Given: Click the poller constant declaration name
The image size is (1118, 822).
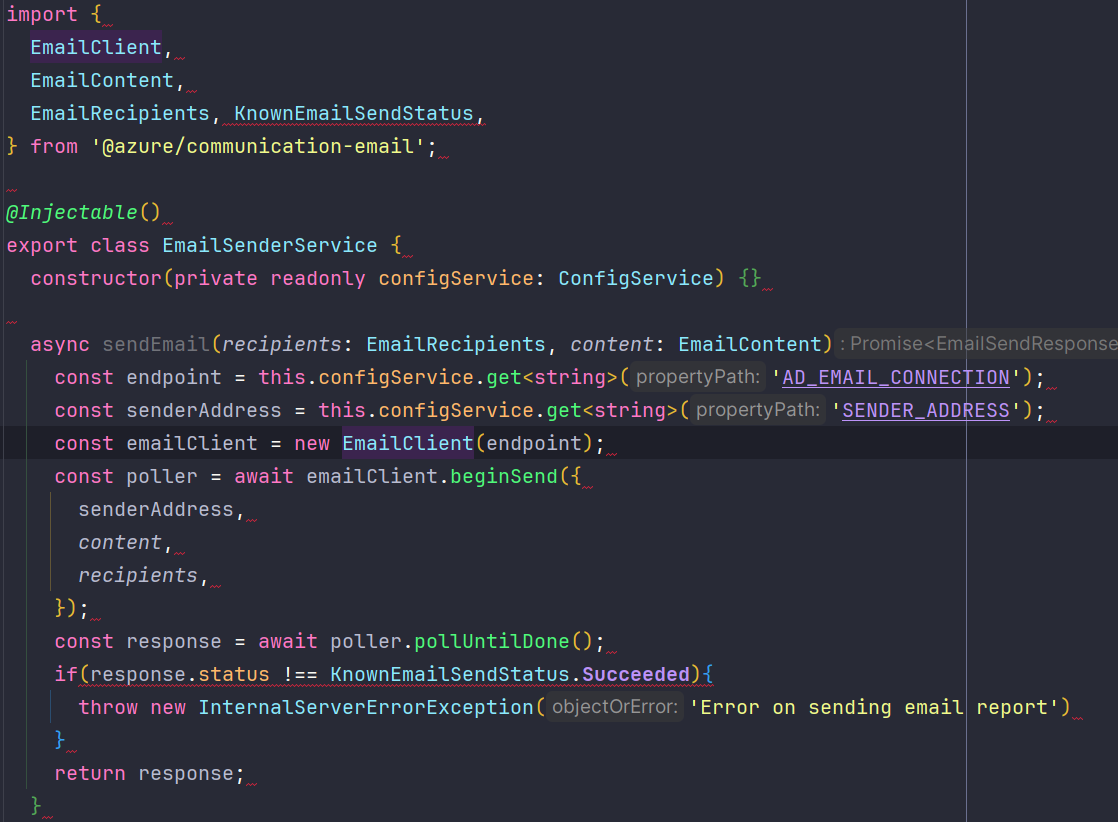Looking at the screenshot, I should 162,476.
